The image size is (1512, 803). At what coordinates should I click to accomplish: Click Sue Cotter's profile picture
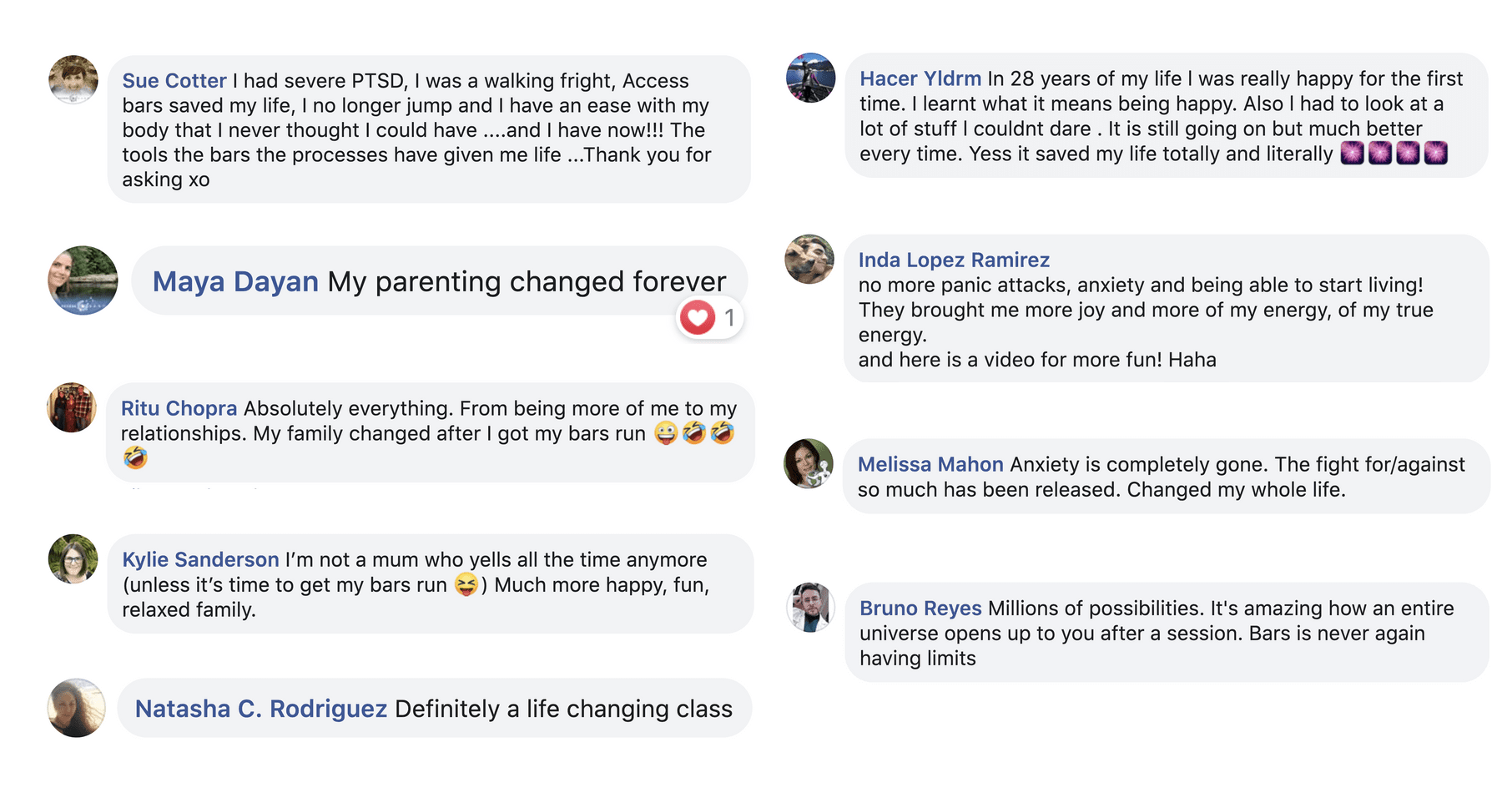click(x=73, y=80)
